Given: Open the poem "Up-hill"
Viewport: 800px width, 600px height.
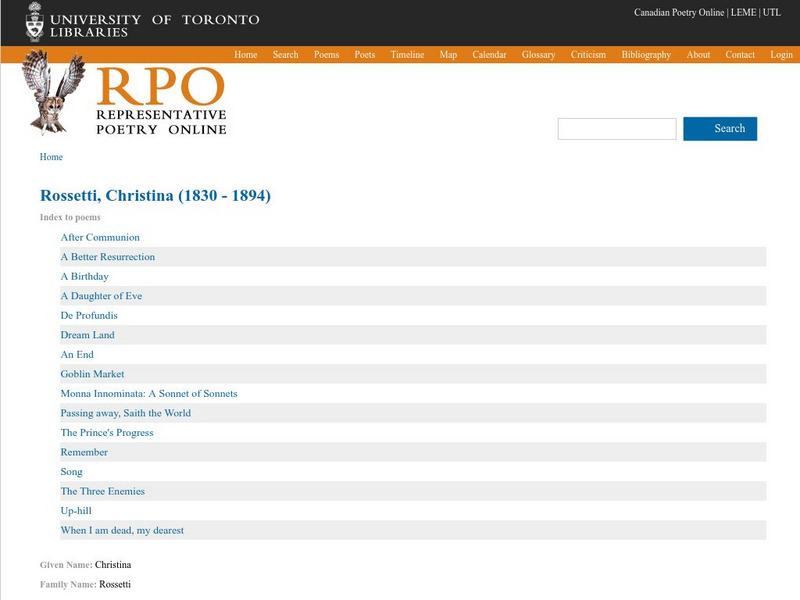Looking at the screenshot, I should pyautogui.click(x=78, y=510).
